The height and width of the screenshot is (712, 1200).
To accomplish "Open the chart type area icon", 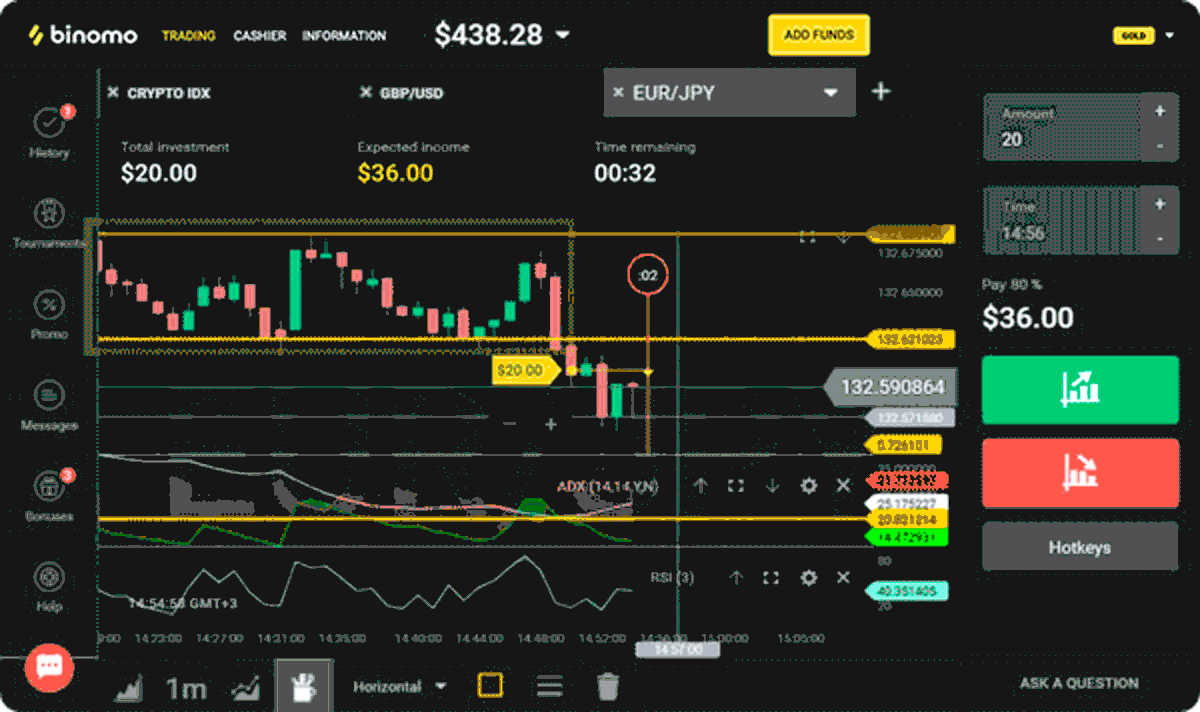I will pos(130,688).
